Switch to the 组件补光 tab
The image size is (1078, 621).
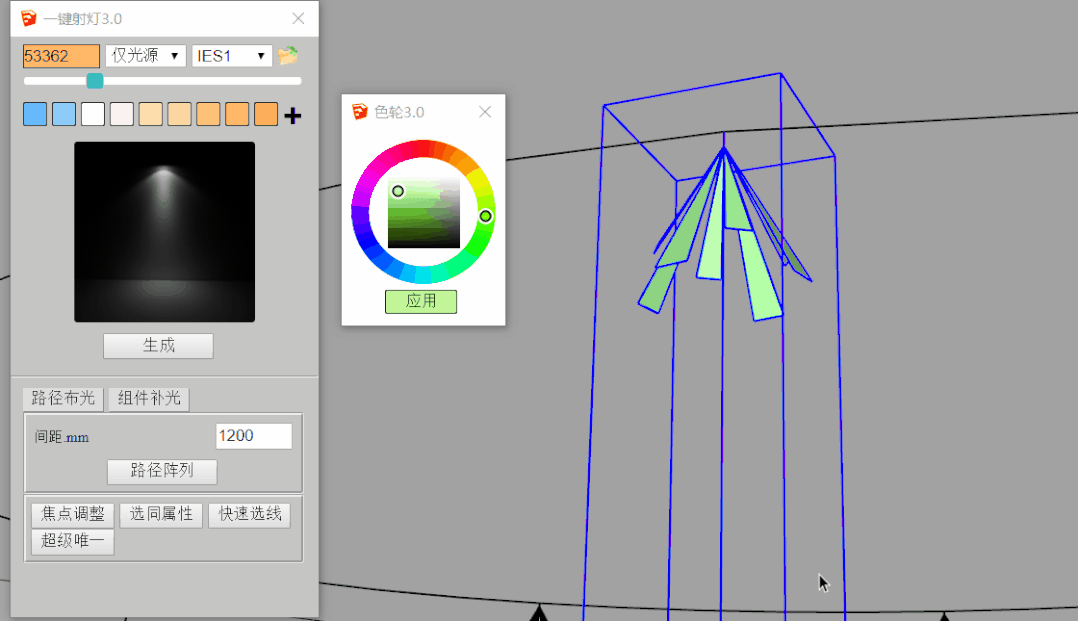click(148, 398)
